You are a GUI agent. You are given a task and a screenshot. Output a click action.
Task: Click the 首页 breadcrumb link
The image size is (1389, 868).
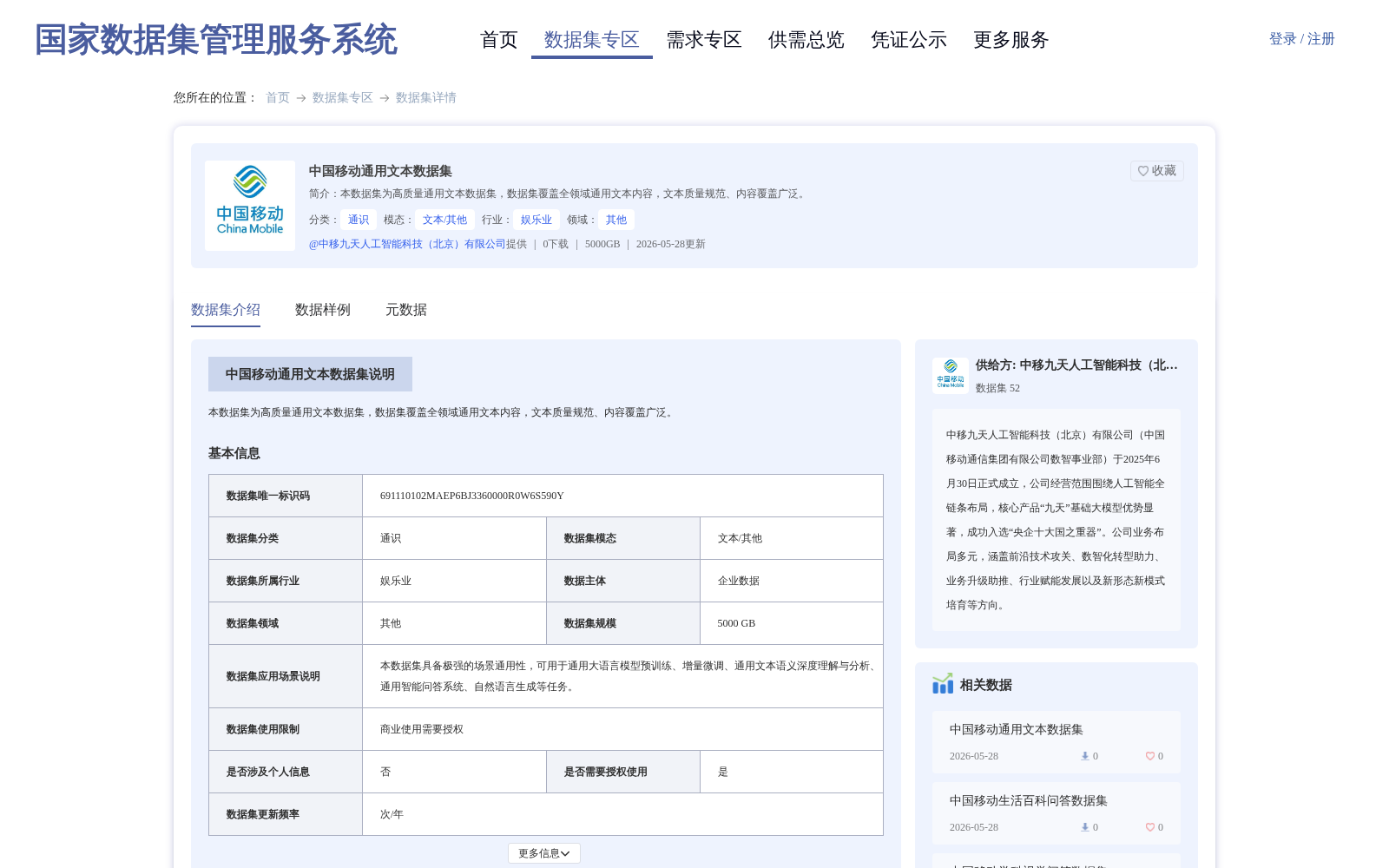point(278,98)
